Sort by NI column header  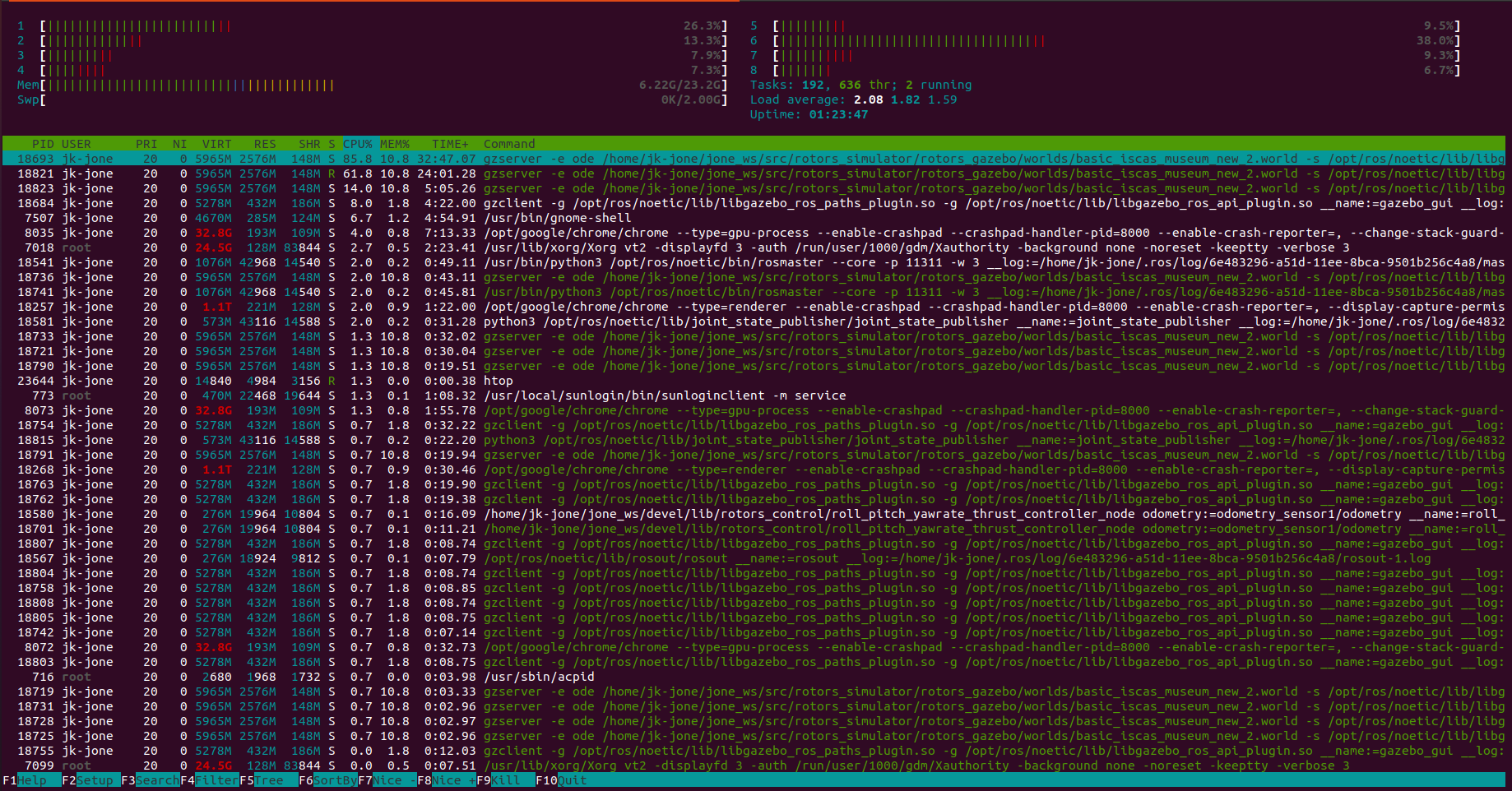tap(180, 144)
